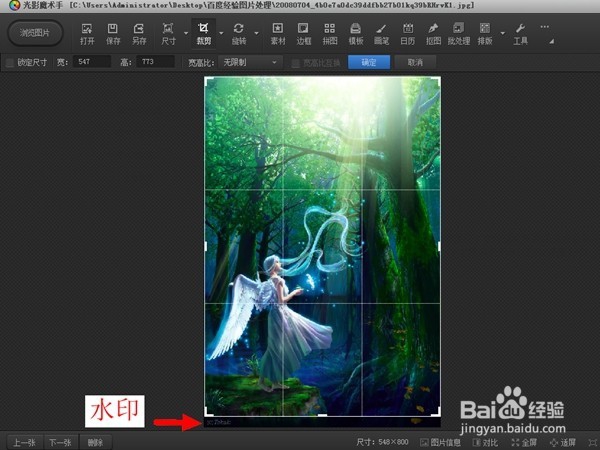Cancel crop with the 取消 button
This screenshot has width=600, height=450.
415,62
